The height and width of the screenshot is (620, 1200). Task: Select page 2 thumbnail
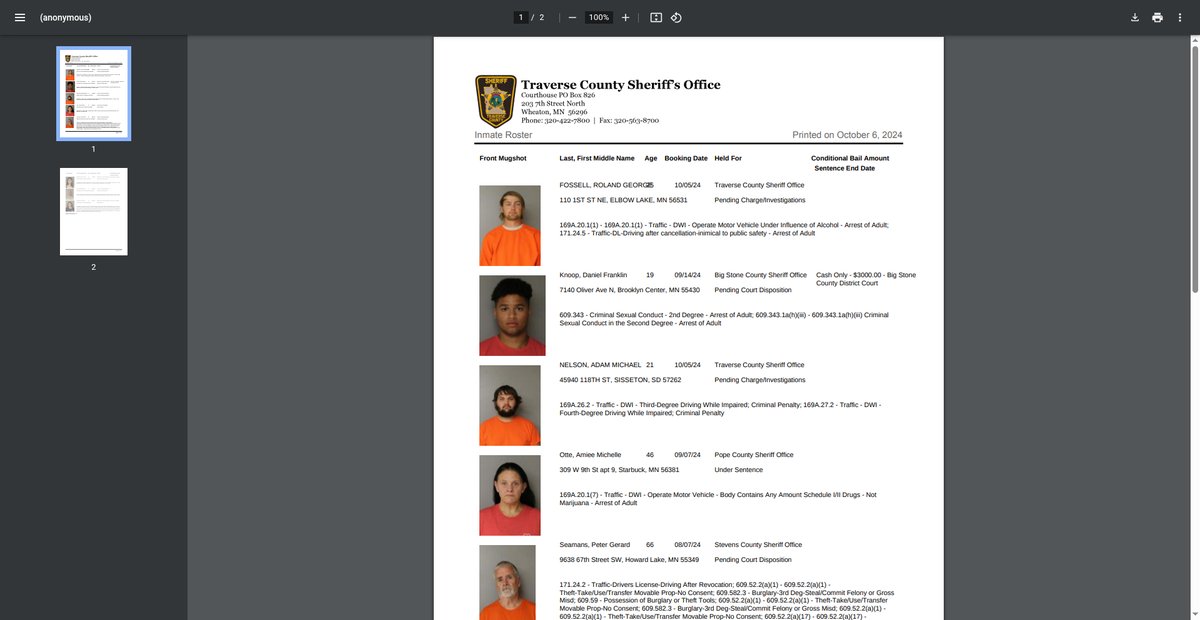pos(93,211)
